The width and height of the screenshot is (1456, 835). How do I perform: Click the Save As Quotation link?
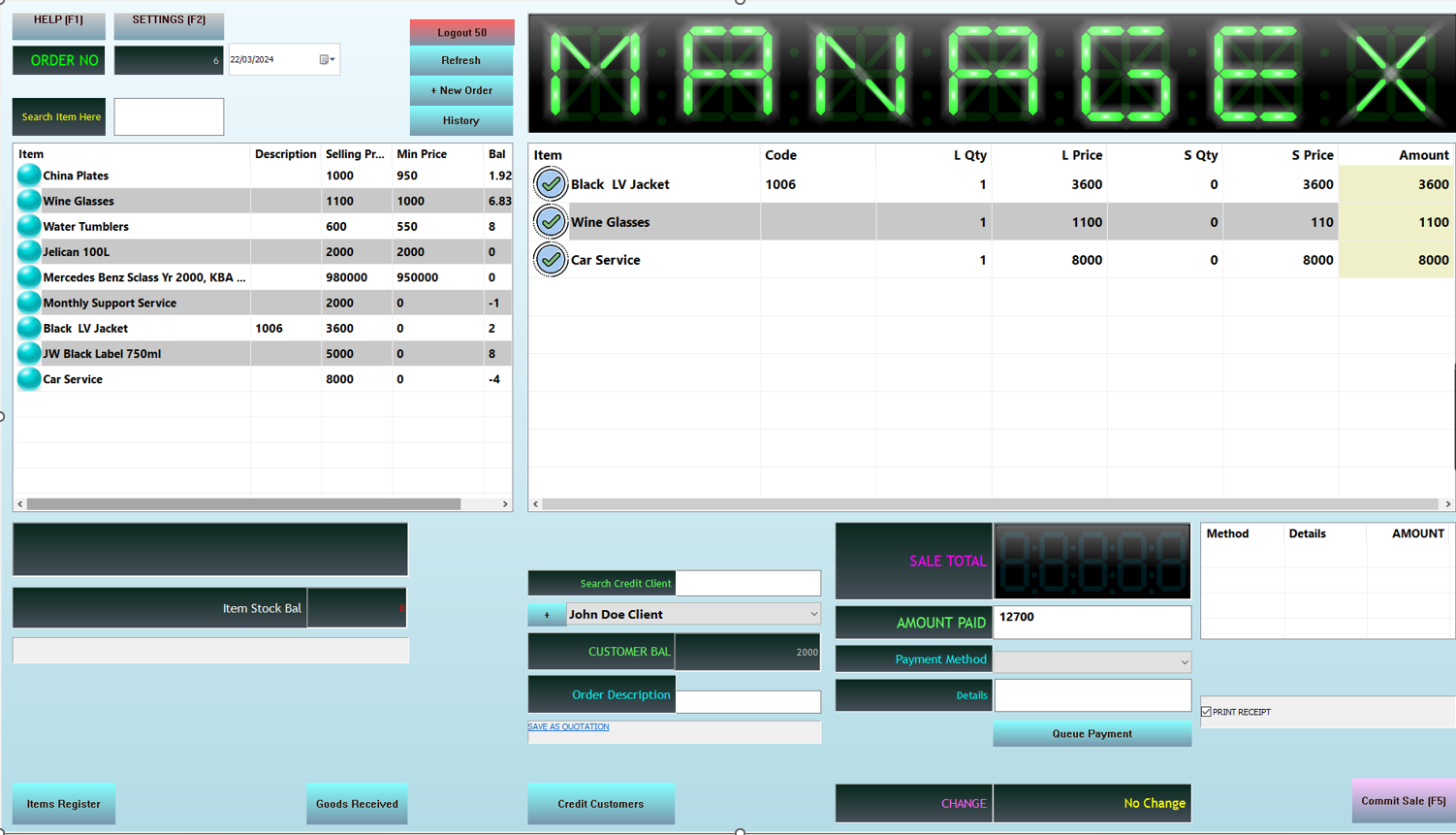point(568,726)
